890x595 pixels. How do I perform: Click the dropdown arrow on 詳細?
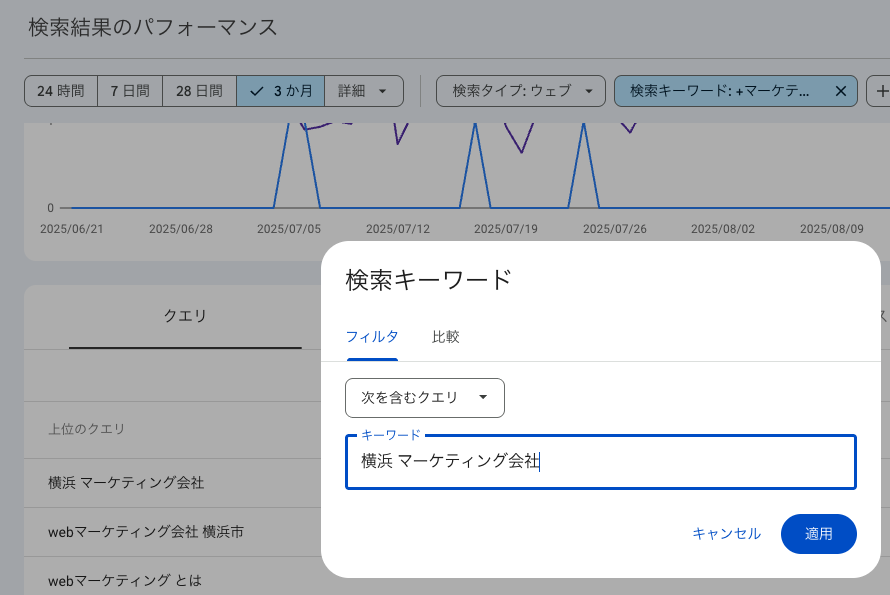tap(383, 91)
